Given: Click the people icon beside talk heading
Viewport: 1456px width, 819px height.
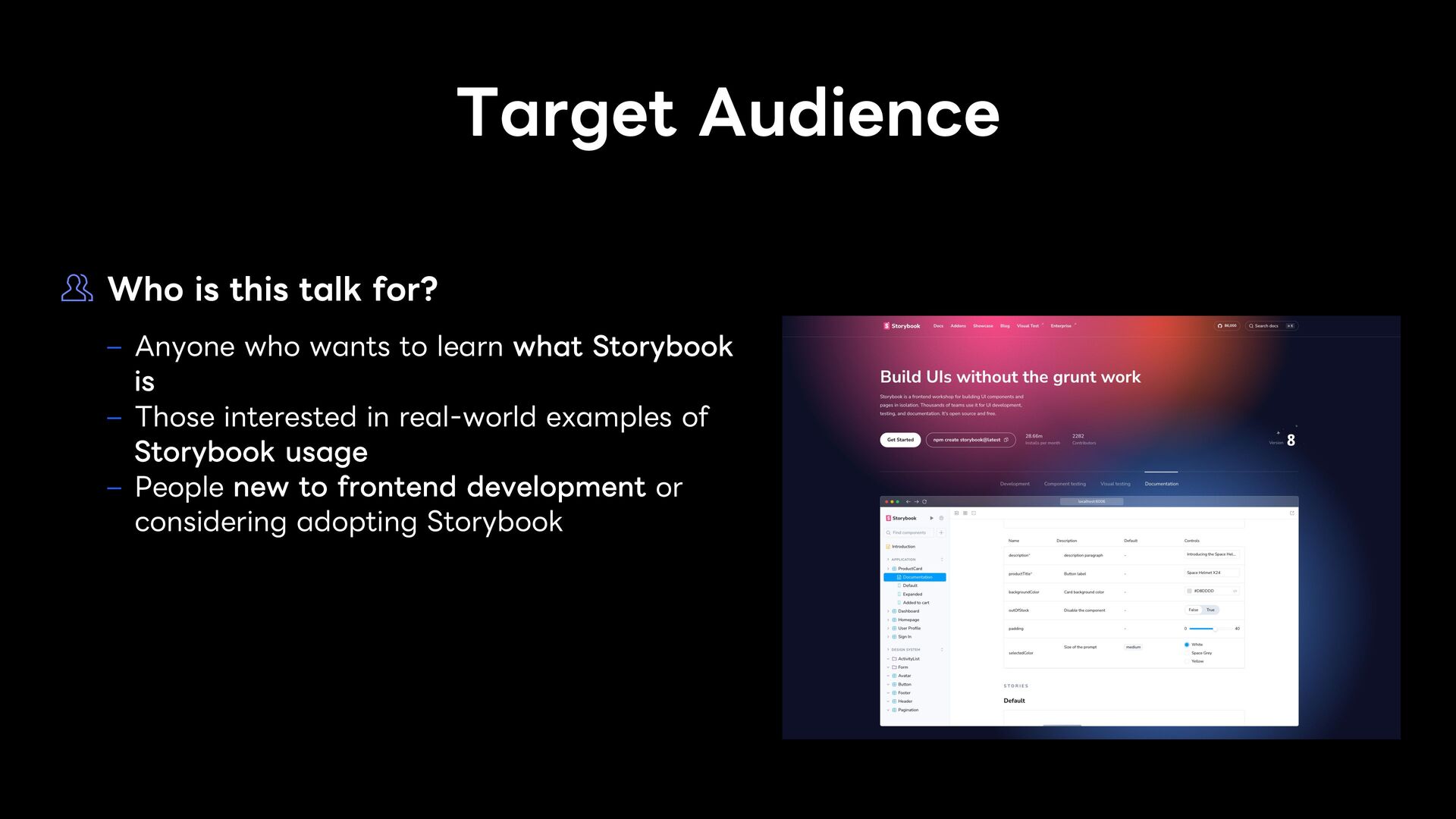Looking at the screenshot, I should coord(77,288).
